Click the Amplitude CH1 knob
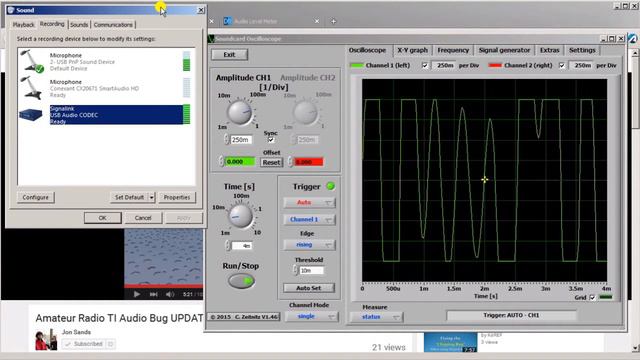640x360 pixels. [240, 113]
